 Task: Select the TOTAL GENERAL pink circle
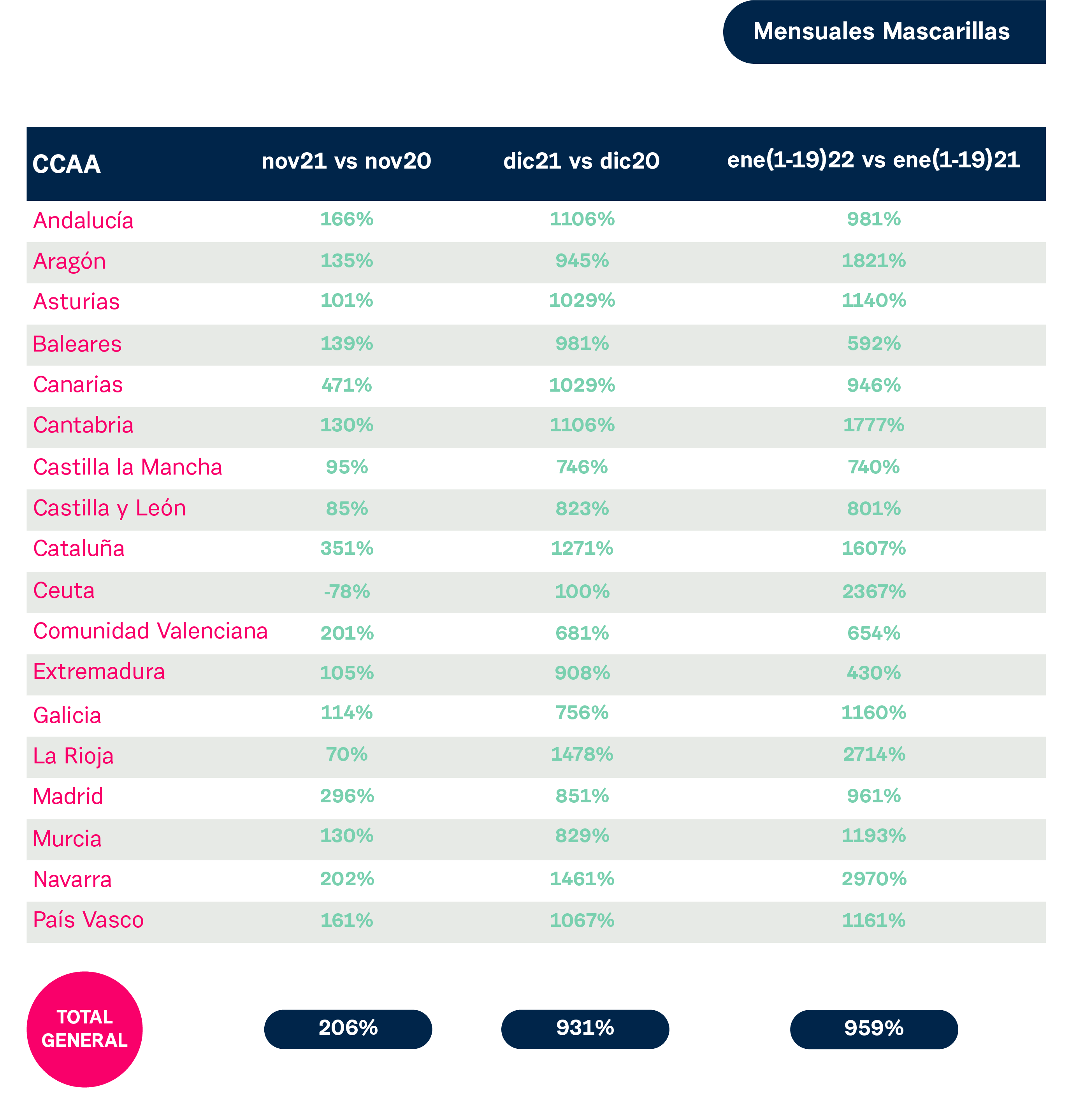(x=84, y=1029)
